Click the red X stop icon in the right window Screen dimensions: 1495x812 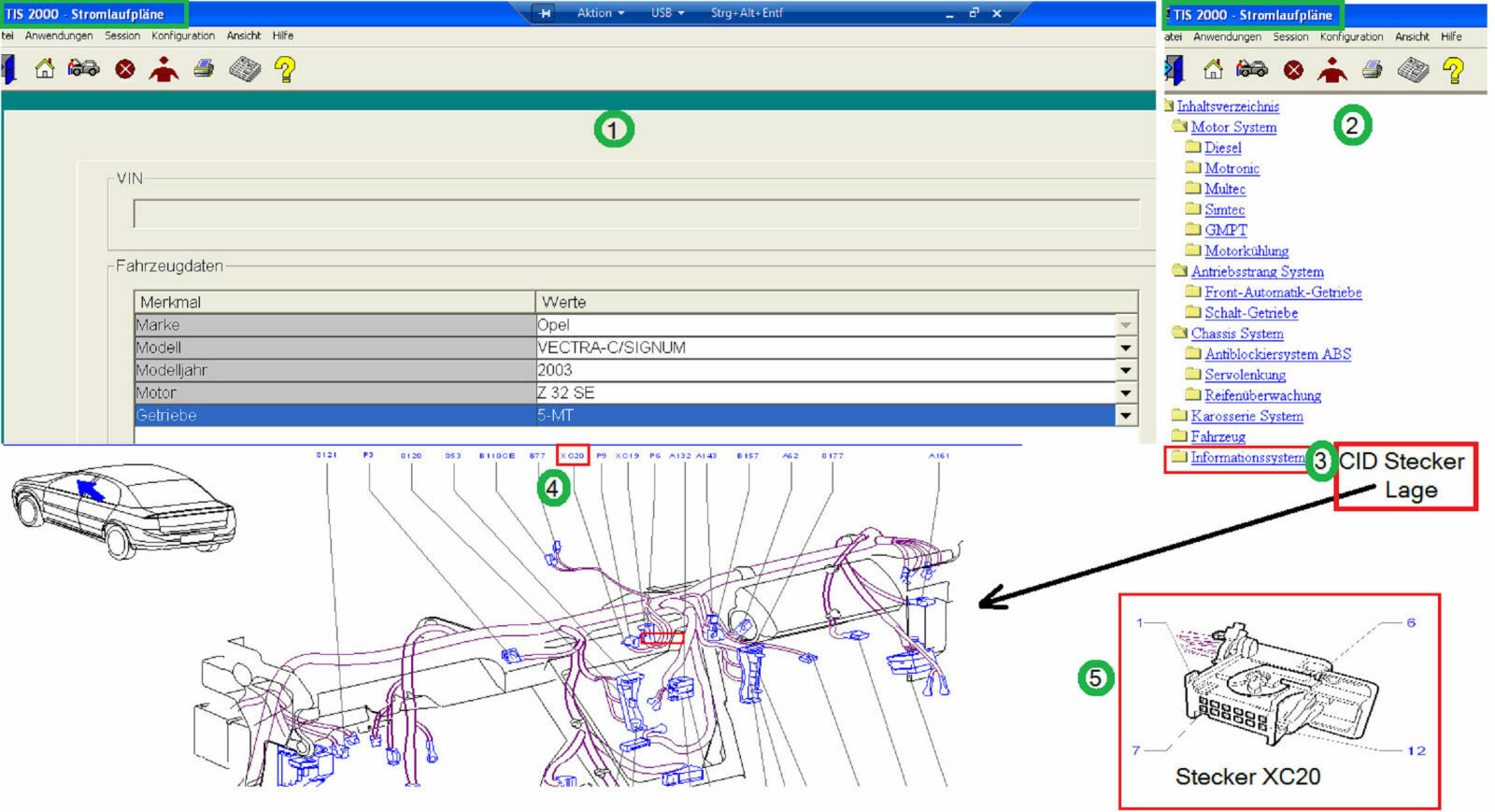(1293, 70)
